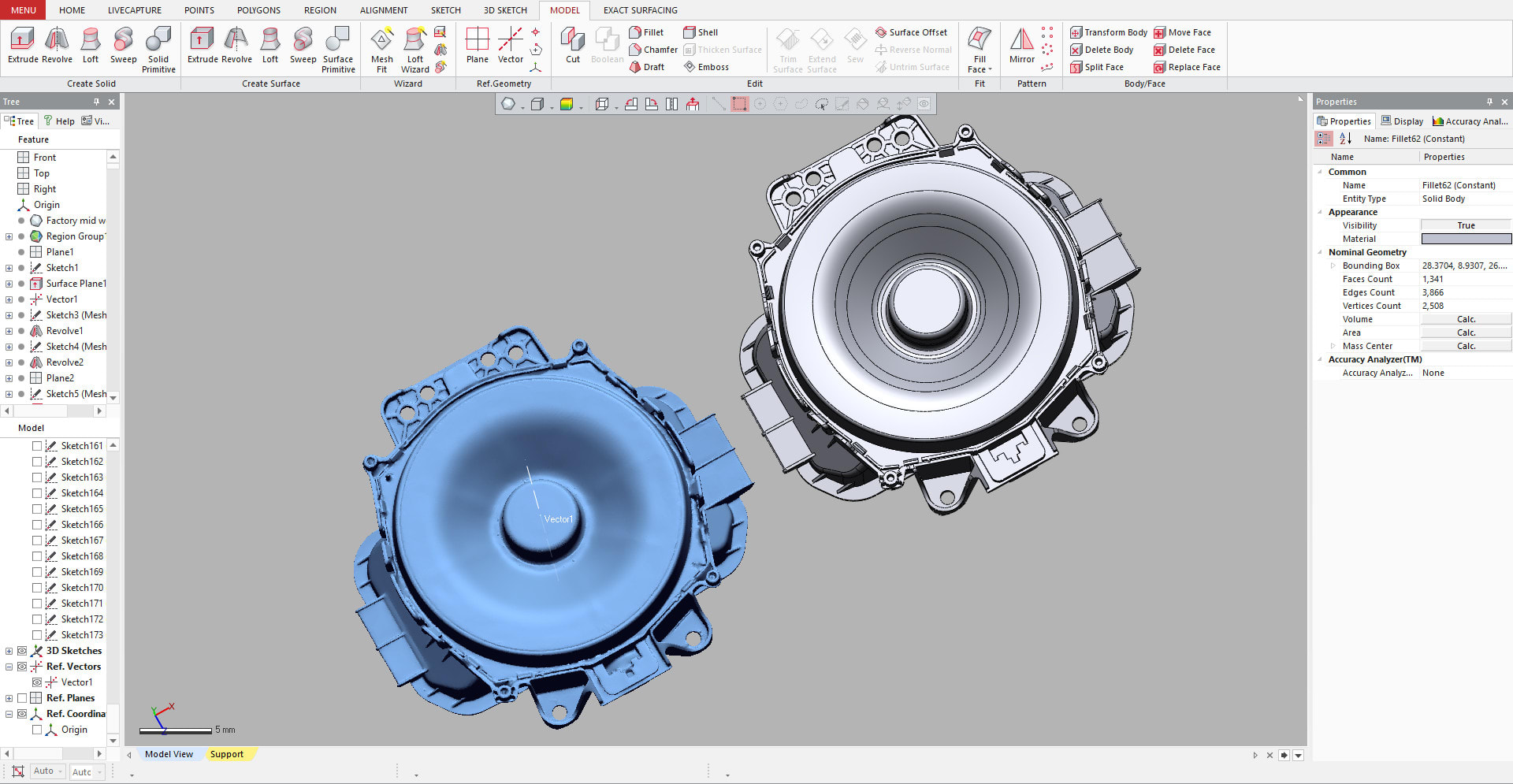Select the Shell tool
The image size is (1513, 784).
pos(701,32)
